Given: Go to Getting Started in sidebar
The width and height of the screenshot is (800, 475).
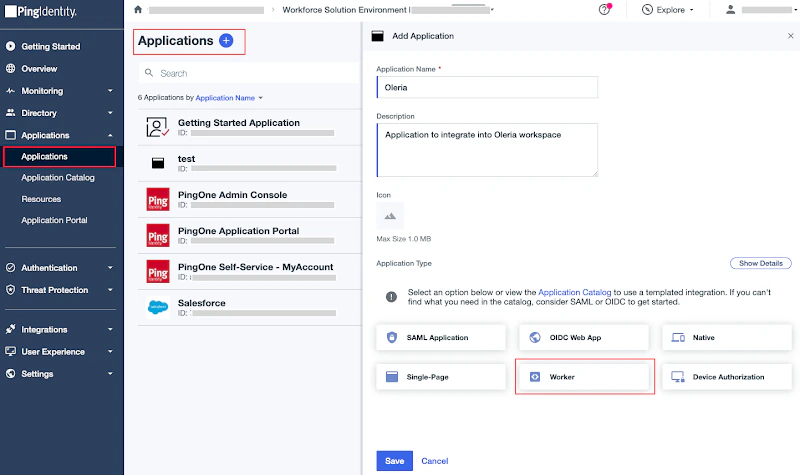Looking at the screenshot, I should [x=51, y=46].
